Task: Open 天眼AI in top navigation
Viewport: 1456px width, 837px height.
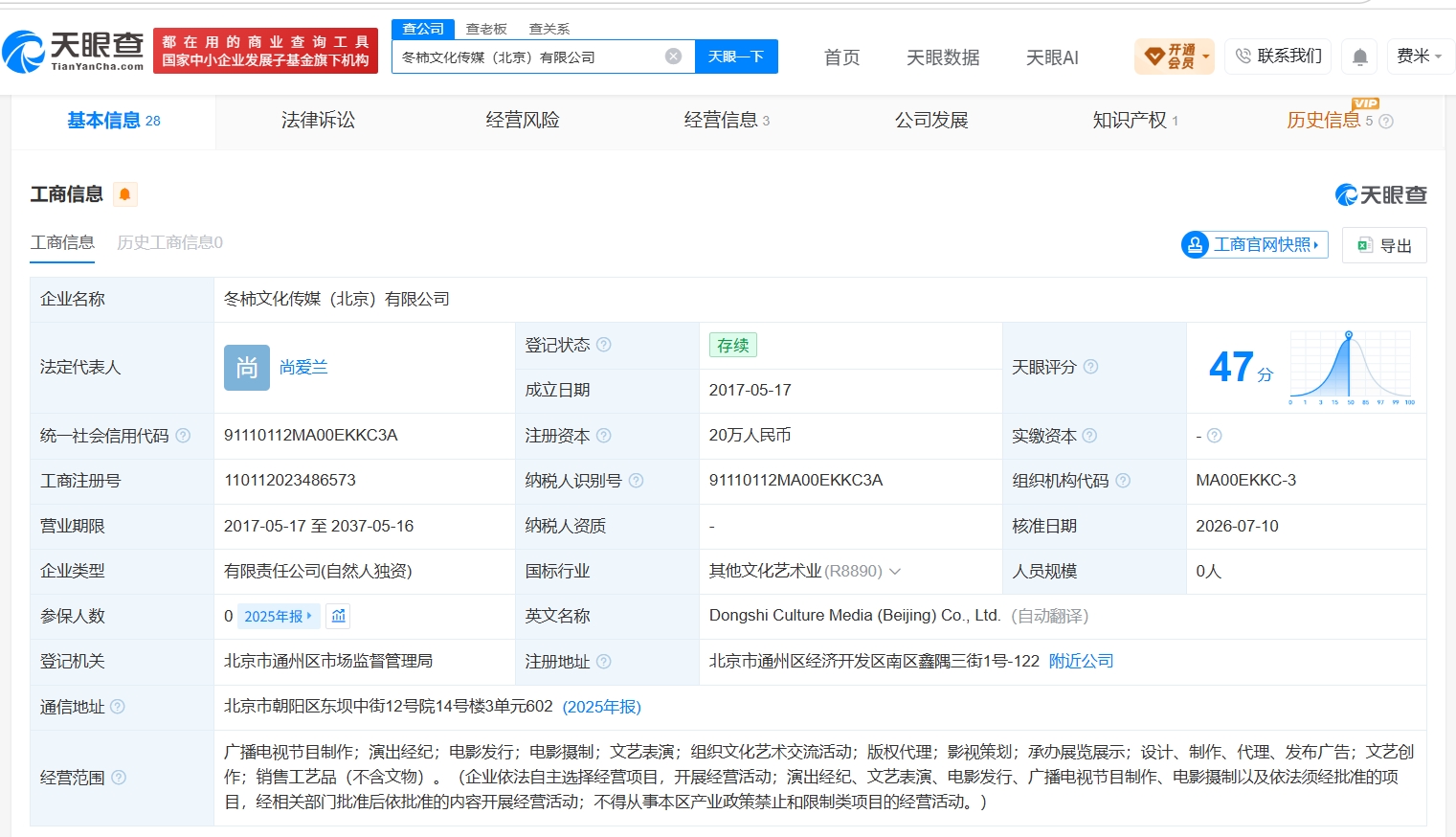Action: point(1052,57)
